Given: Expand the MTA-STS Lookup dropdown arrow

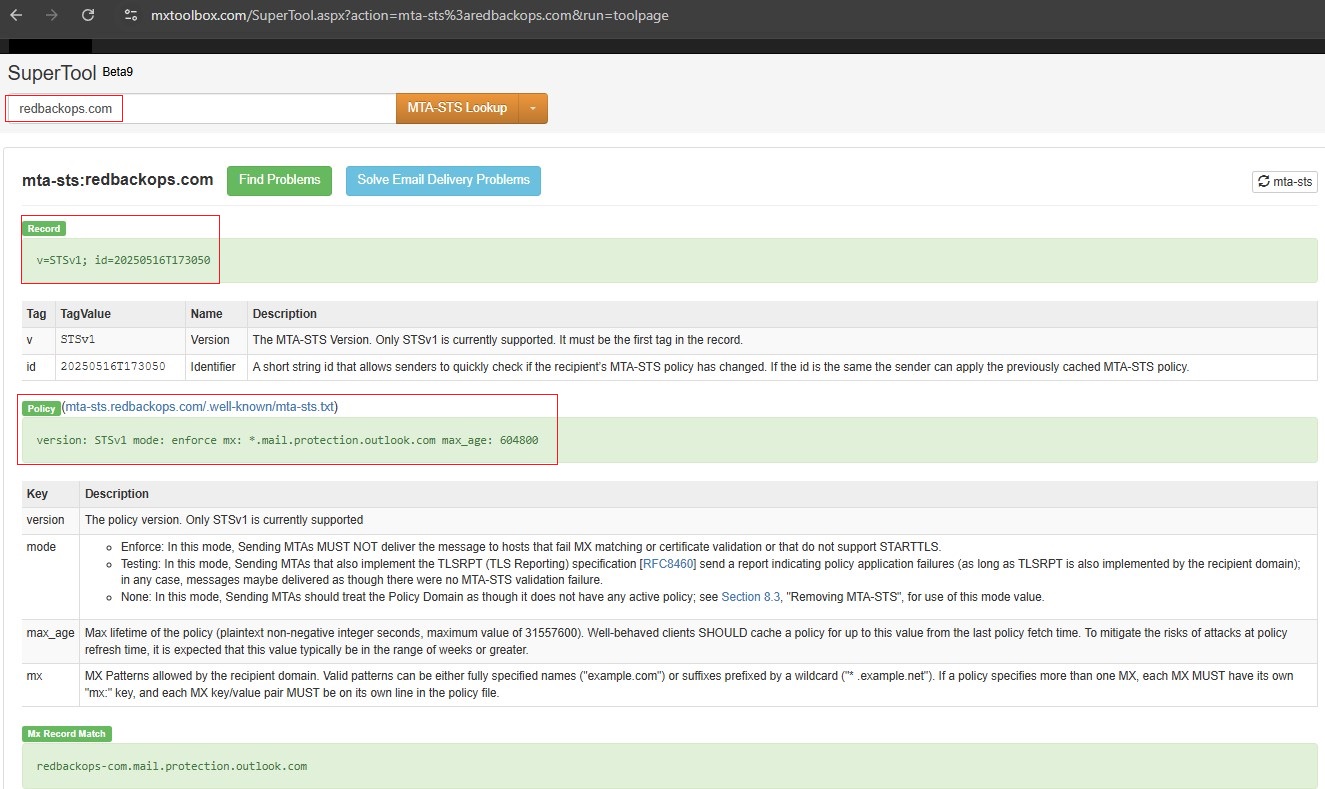Looking at the screenshot, I should coord(533,108).
